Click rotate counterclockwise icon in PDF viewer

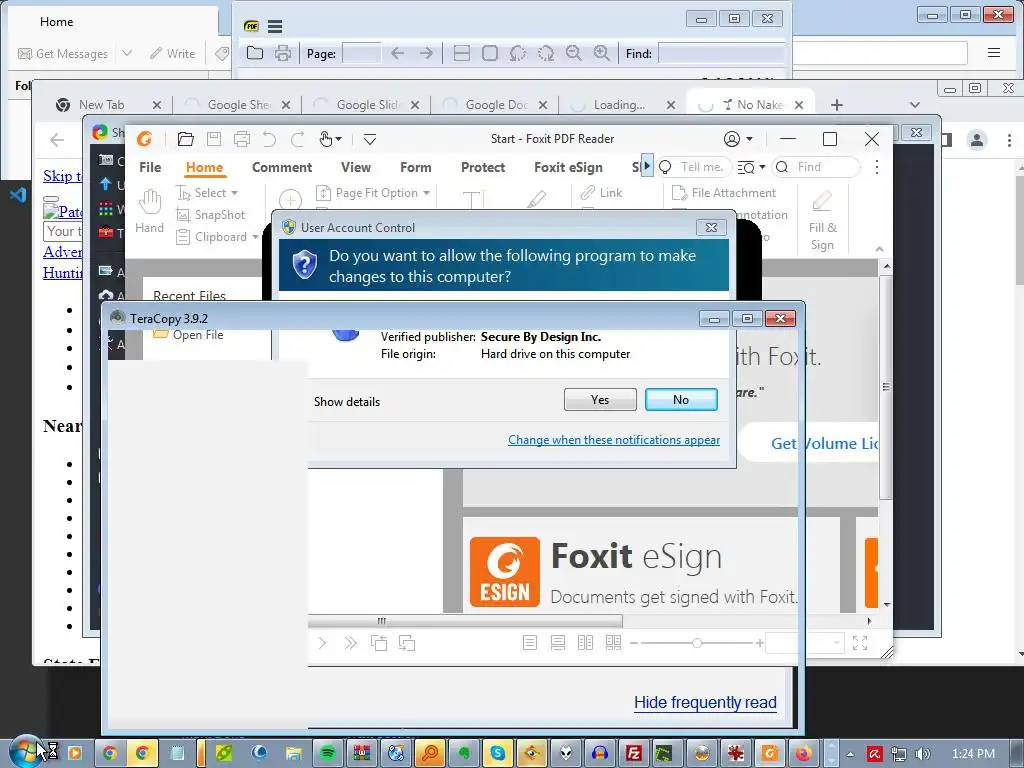518,54
